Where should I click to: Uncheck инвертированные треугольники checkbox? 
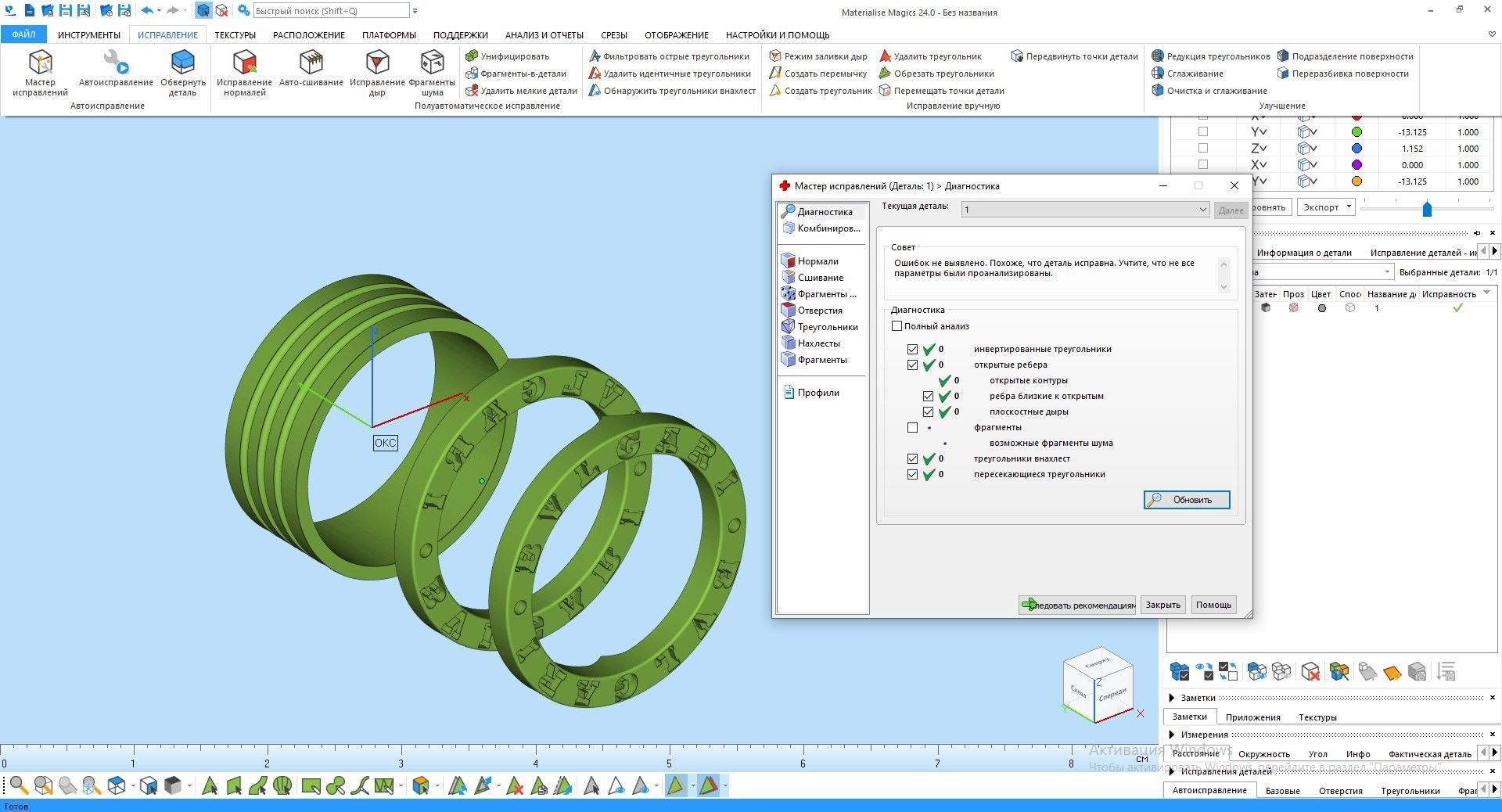tap(912, 349)
